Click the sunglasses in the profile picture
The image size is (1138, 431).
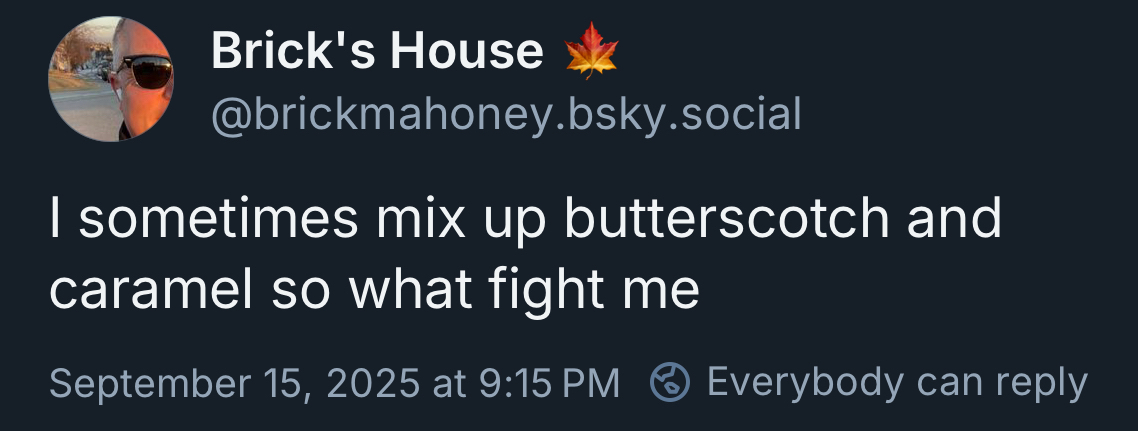145,72
